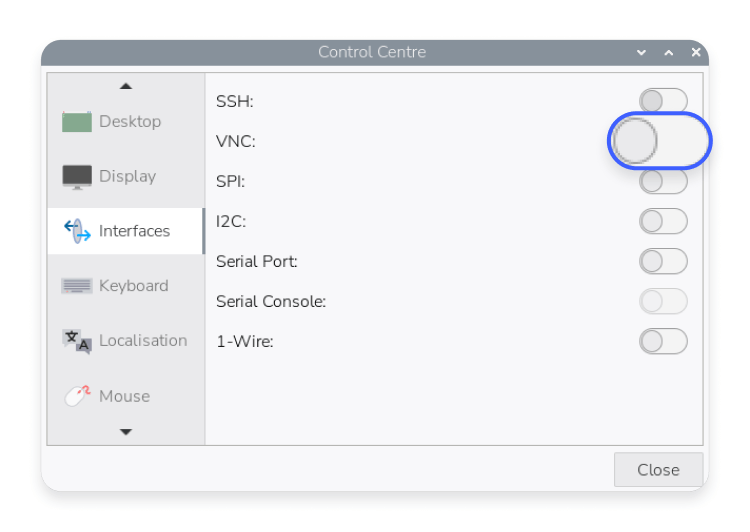
Task: Select the Interfaces tab
Action: tap(126, 231)
